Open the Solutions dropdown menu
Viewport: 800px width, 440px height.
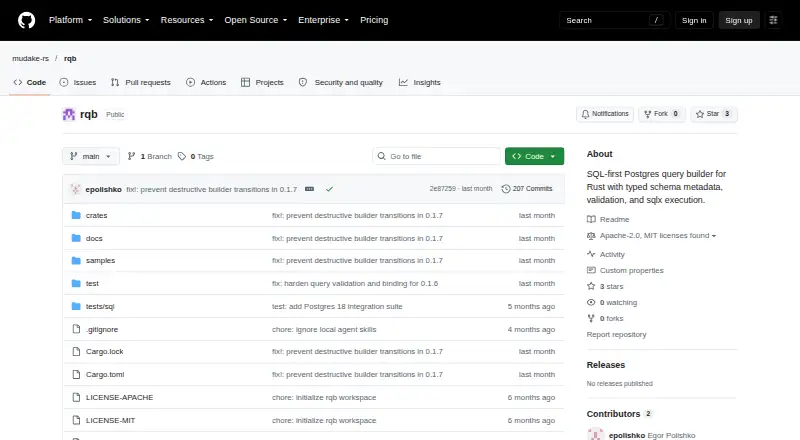coord(126,20)
